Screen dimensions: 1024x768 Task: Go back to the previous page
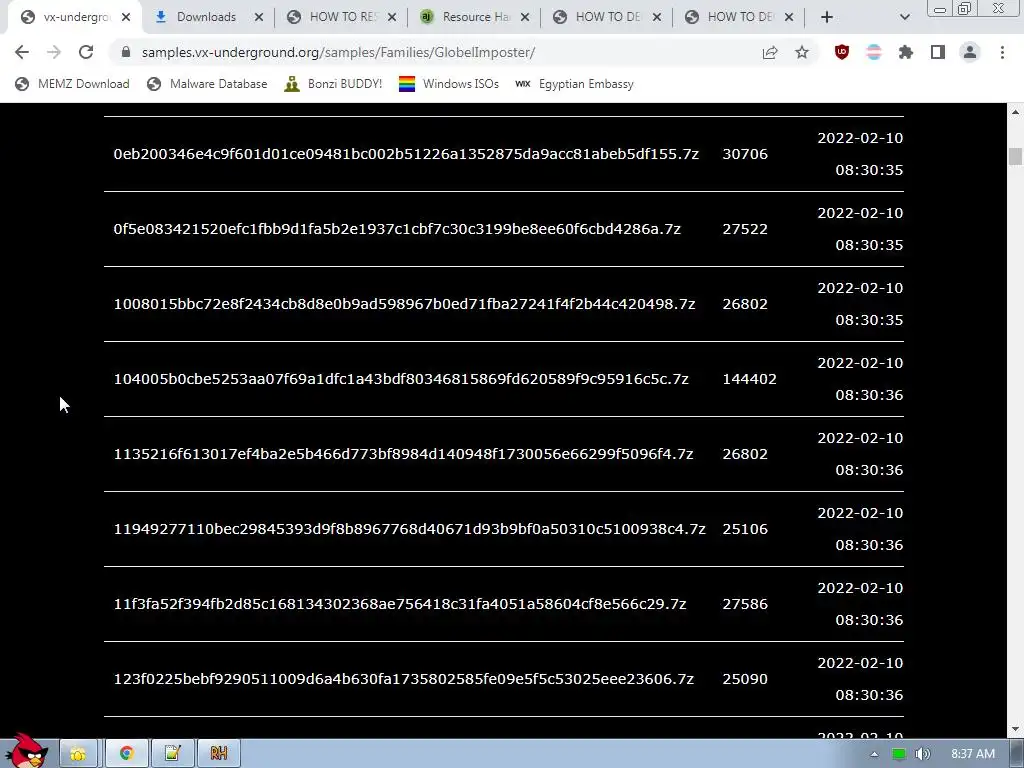(x=22, y=52)
